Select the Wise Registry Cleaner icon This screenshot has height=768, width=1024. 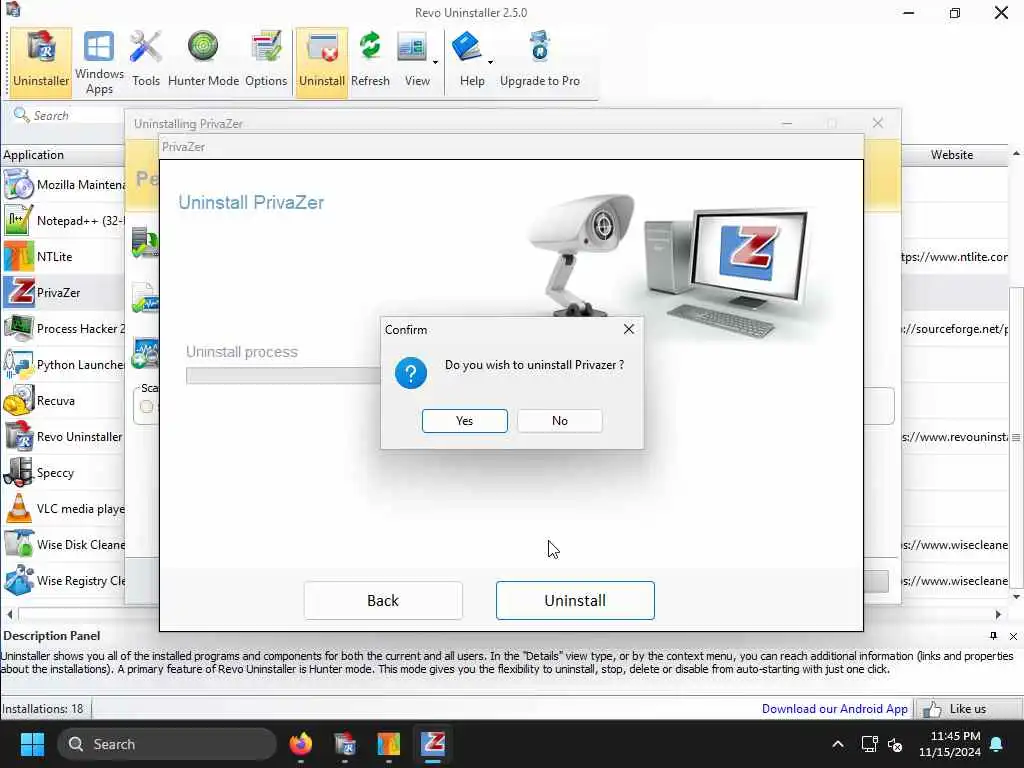(18, 580)
